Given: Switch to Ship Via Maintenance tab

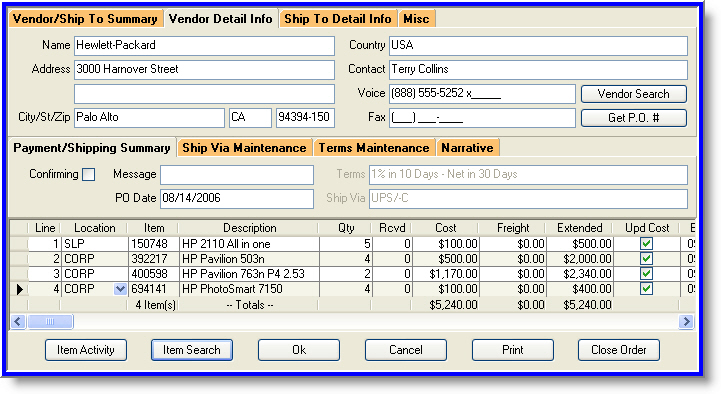Looking at the screenshot, I should click(x=244, y=148).
